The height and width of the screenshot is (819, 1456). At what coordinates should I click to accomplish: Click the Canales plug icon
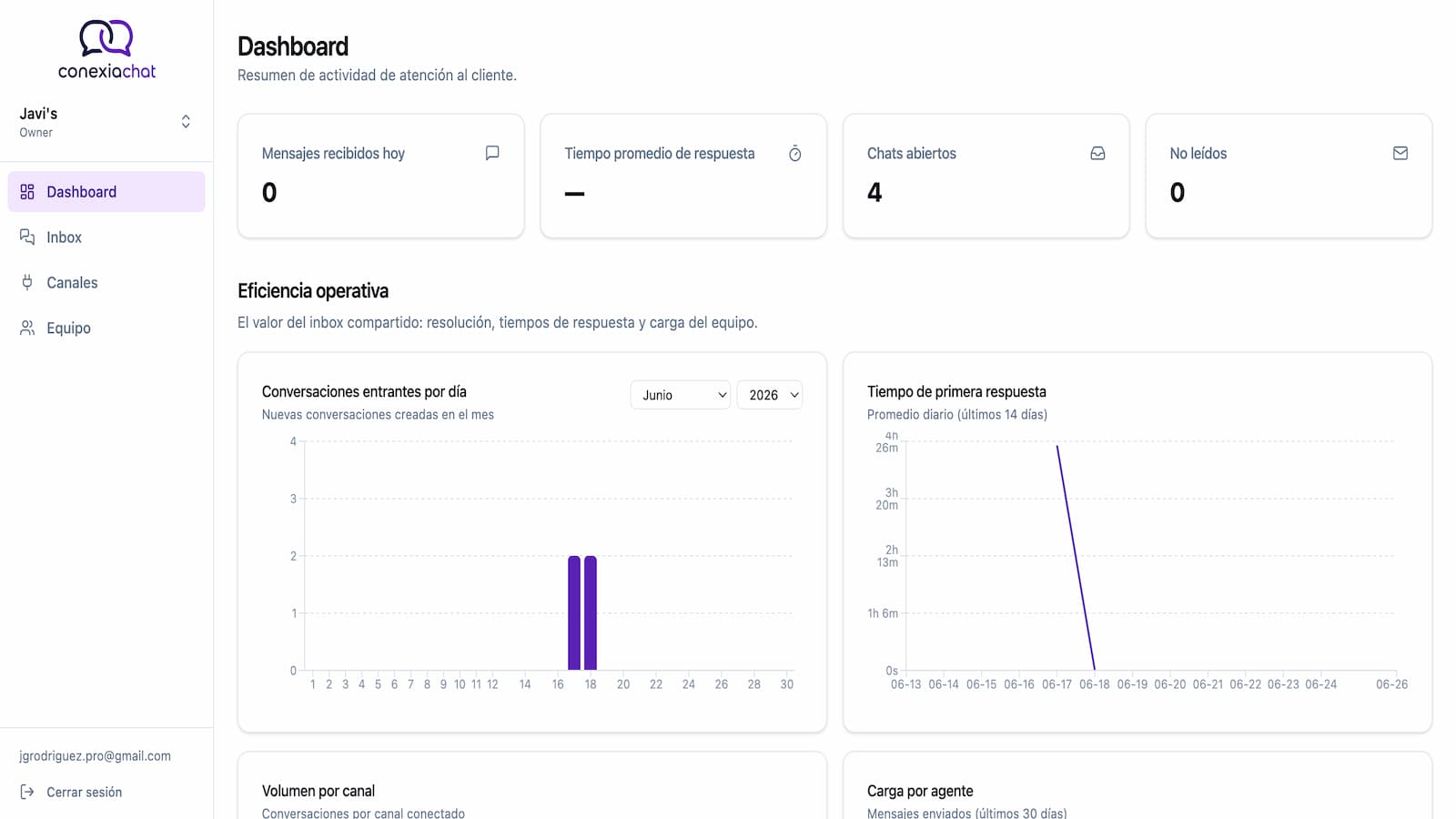pyautogui.click(x=27, y=282)
